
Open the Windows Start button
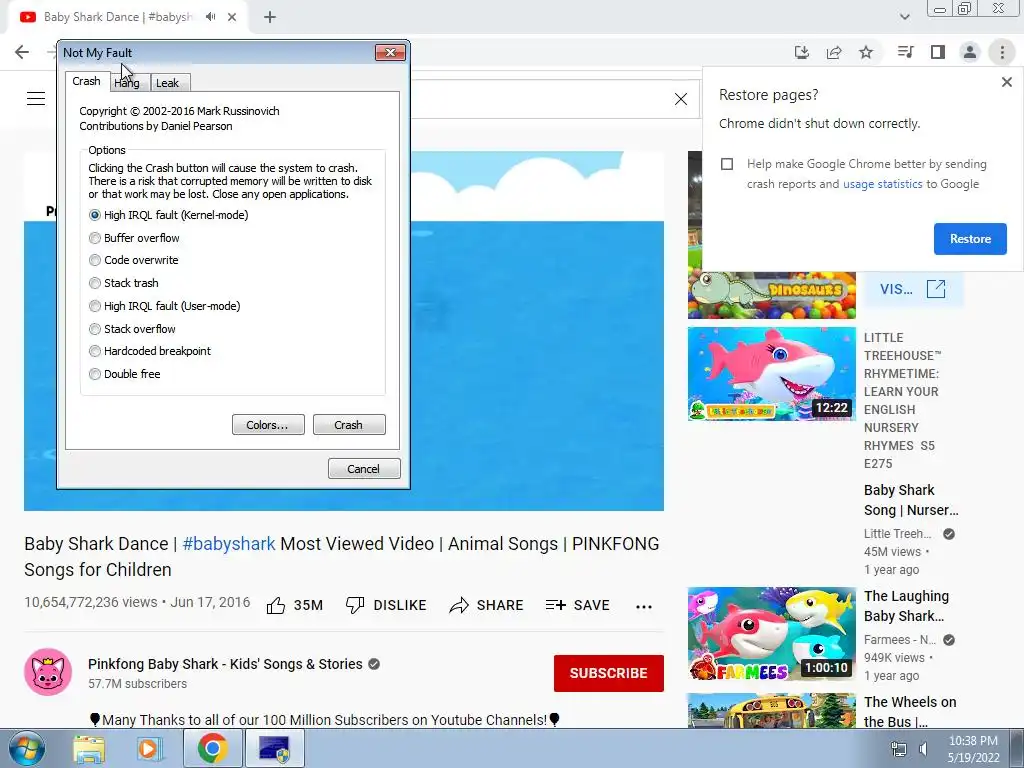tap(26, 748)
